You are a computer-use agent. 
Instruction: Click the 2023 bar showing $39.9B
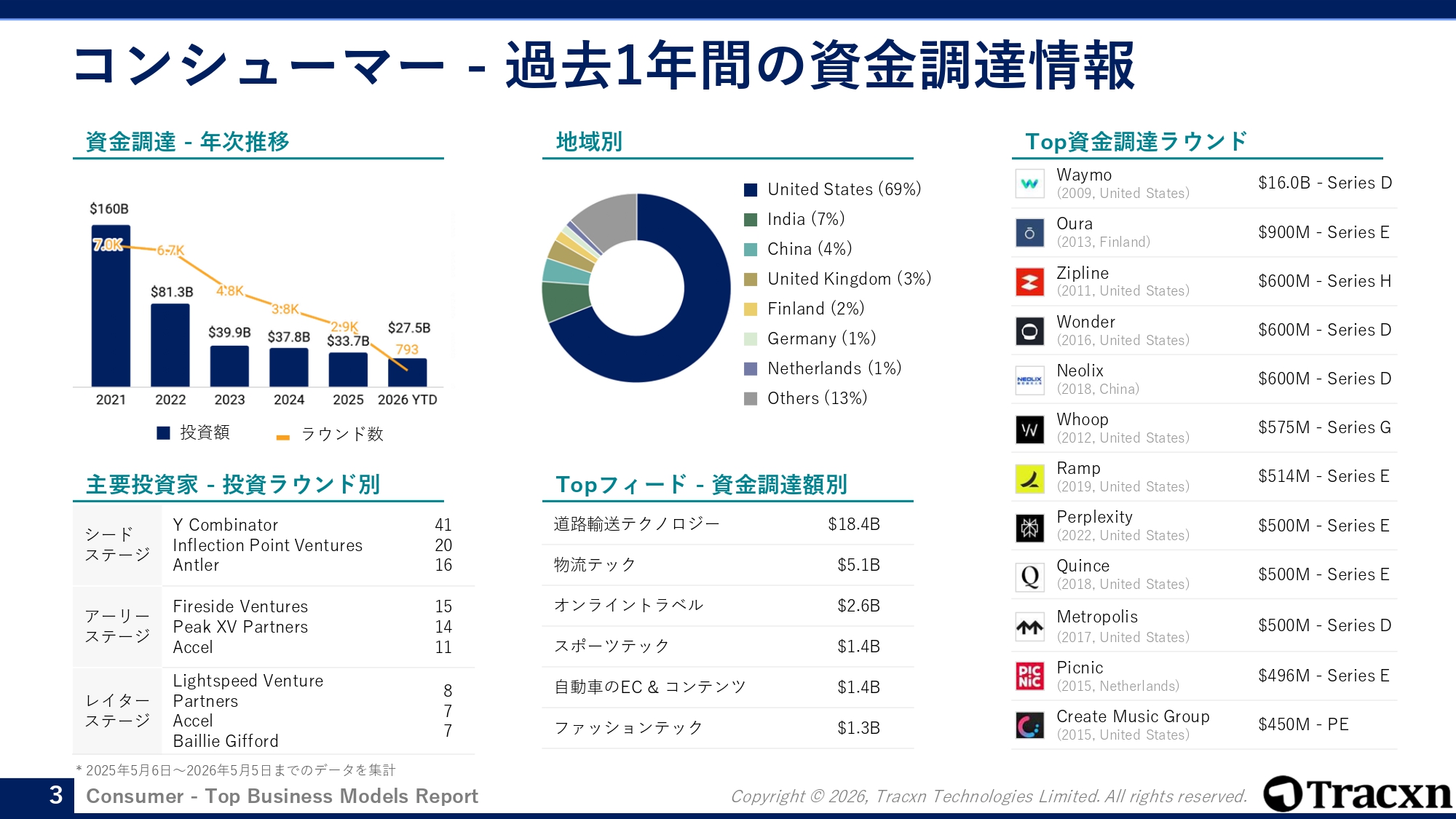pos(229,366)
